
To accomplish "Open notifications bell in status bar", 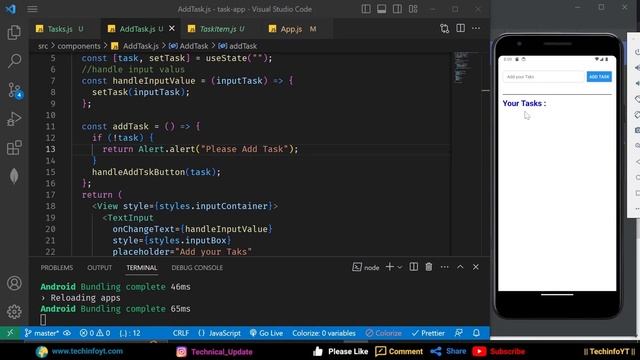I will [x=476, y=333].
